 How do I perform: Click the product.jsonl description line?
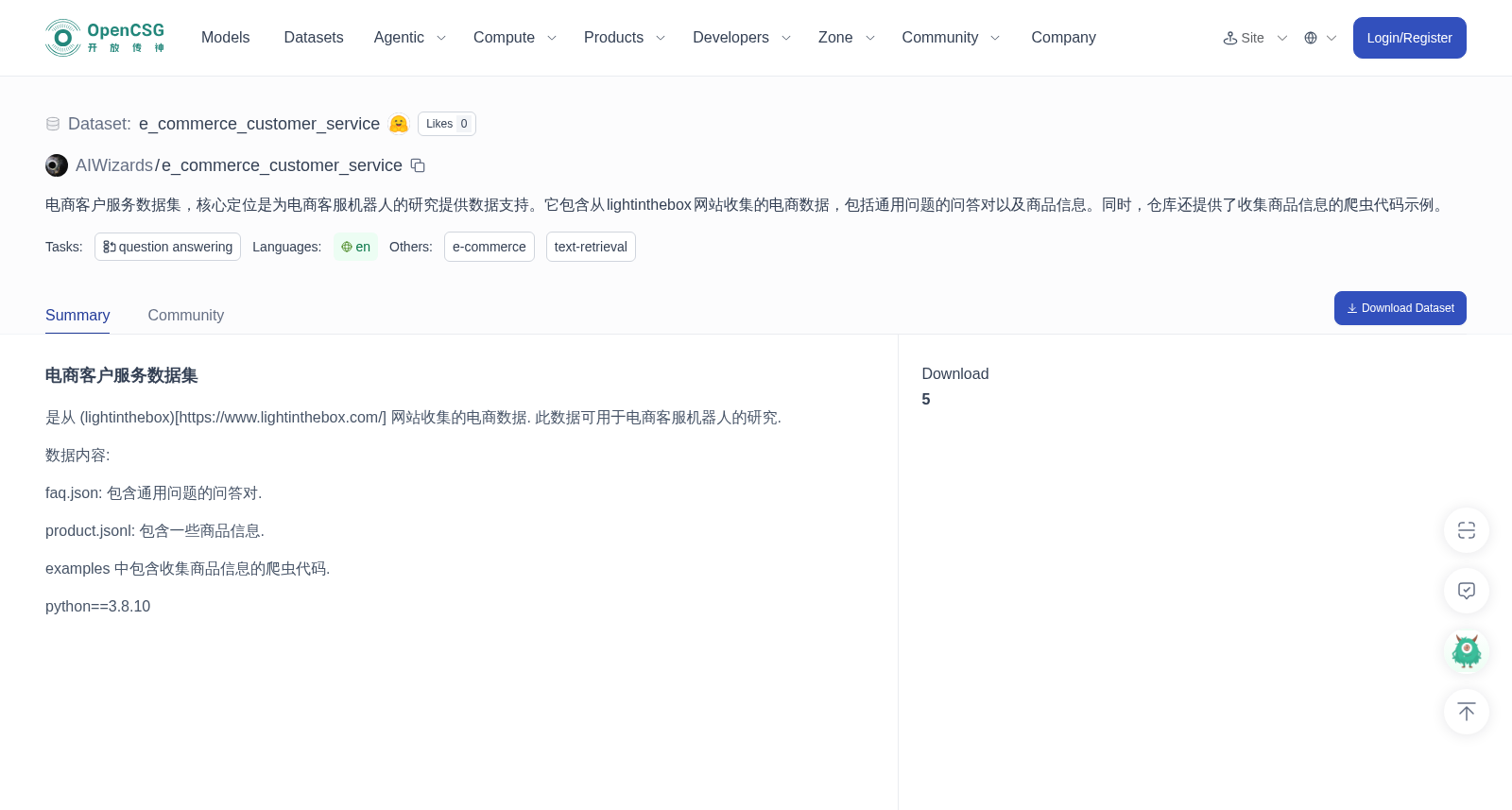(x=155, y=531)
